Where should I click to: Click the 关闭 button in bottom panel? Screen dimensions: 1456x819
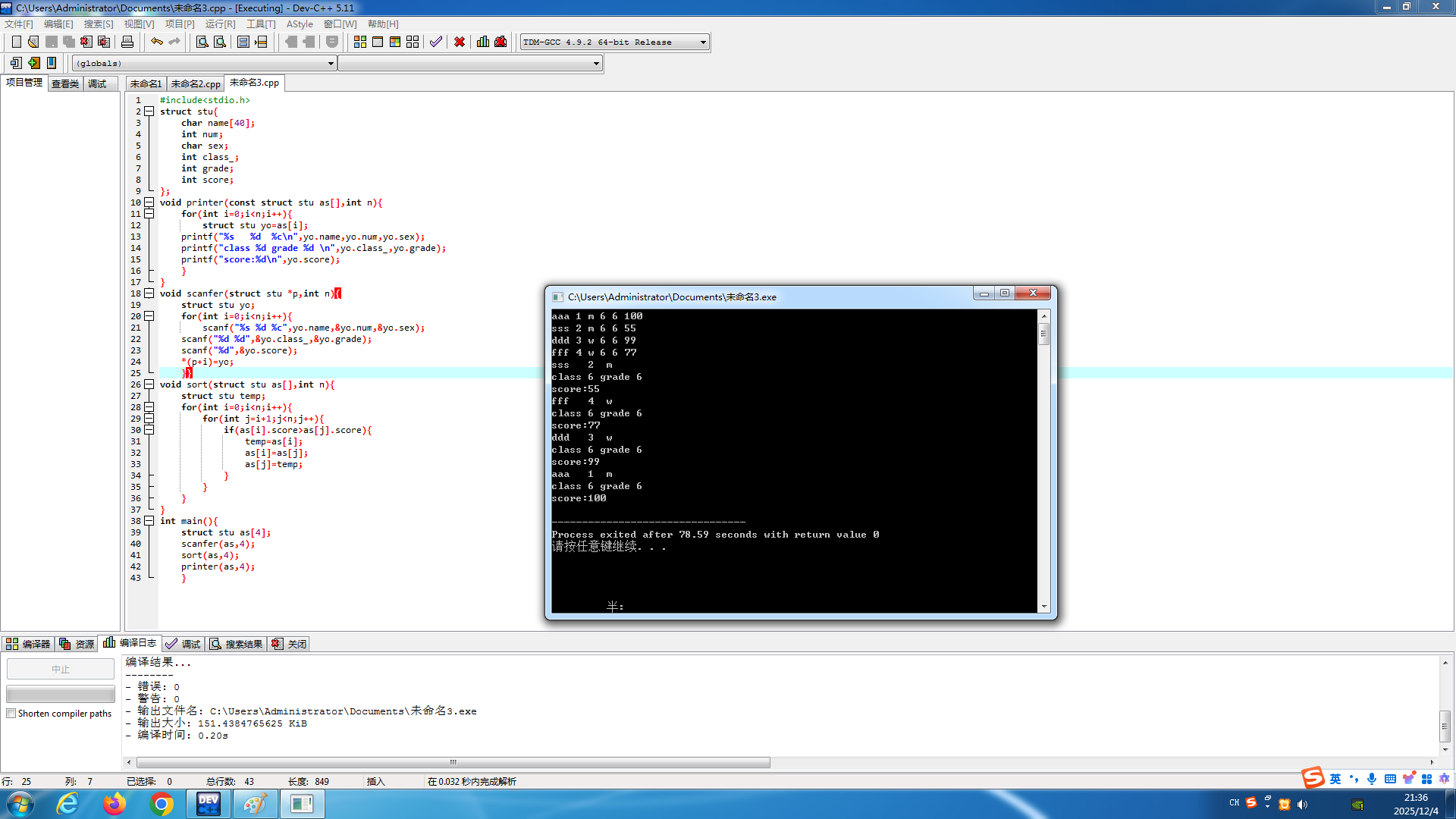290,644
